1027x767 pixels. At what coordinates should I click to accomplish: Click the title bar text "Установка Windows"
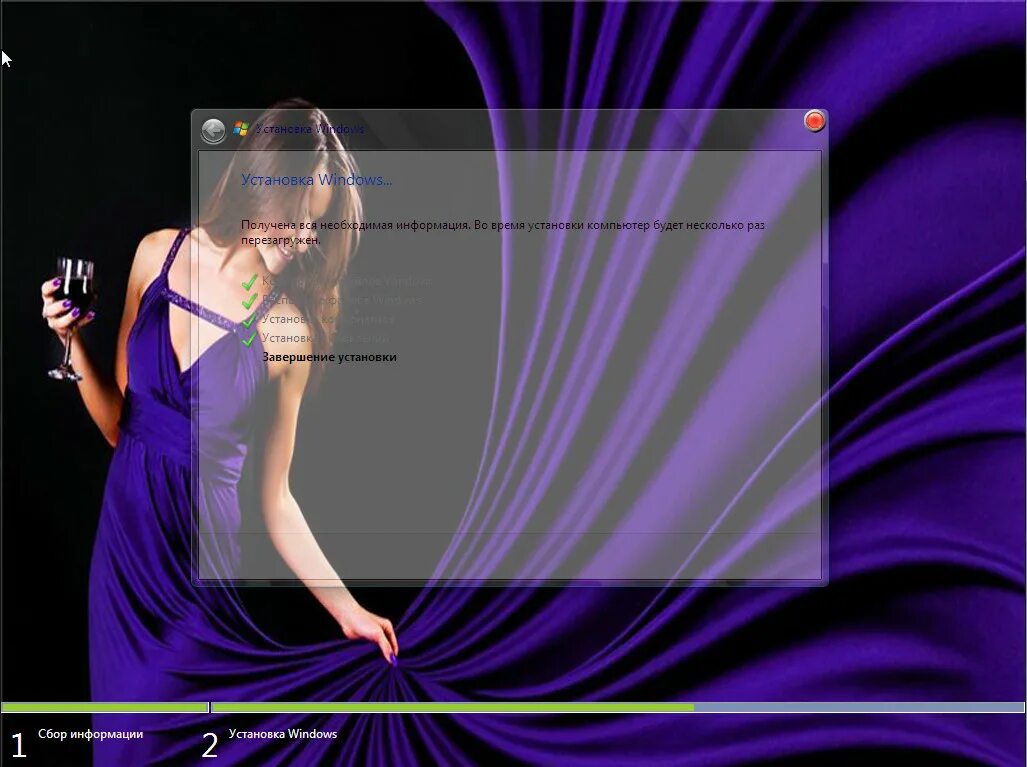(310, 129)
